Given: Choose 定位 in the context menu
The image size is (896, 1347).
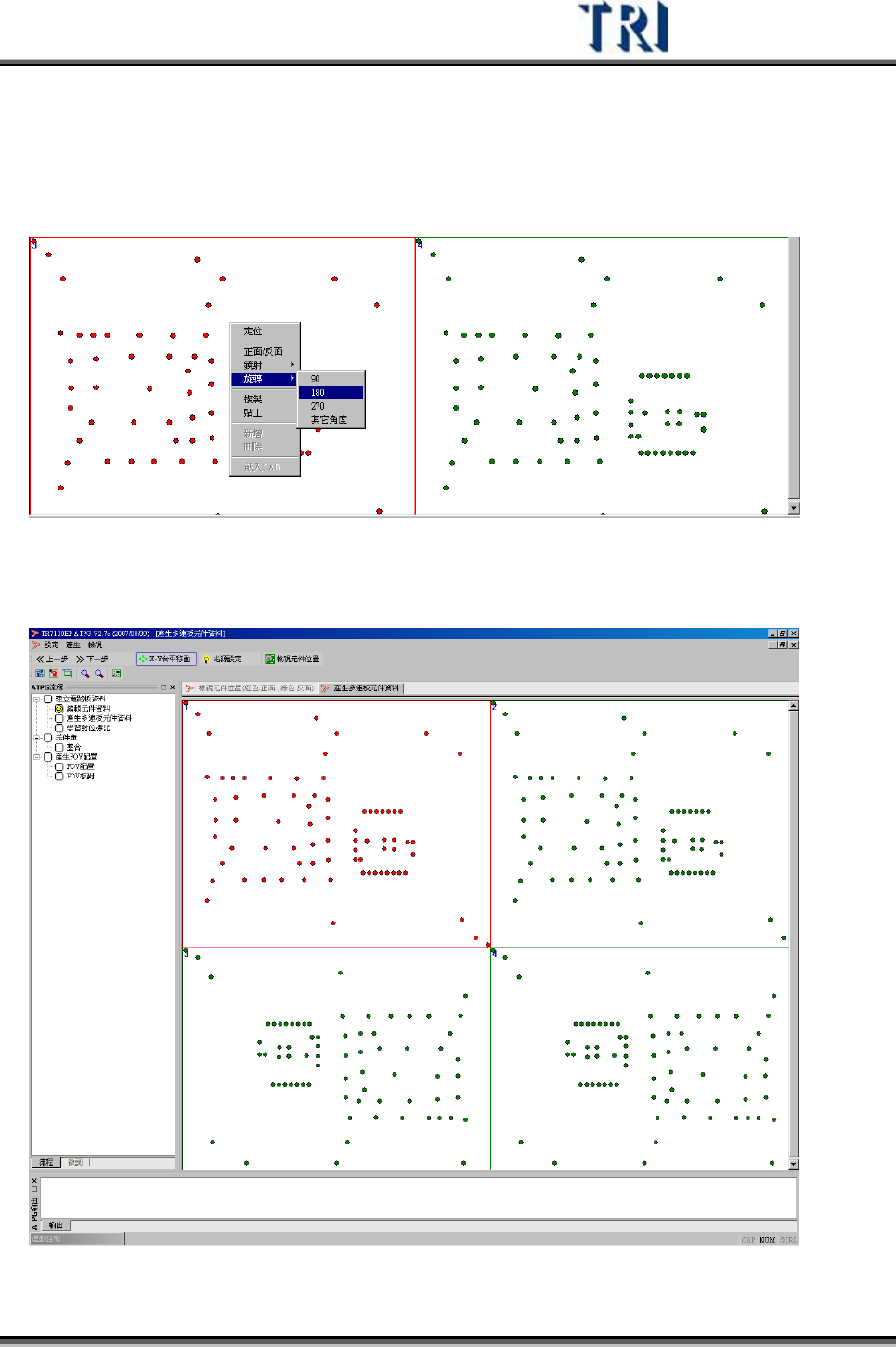Looking at the screenshot, I should coord(265,332).
